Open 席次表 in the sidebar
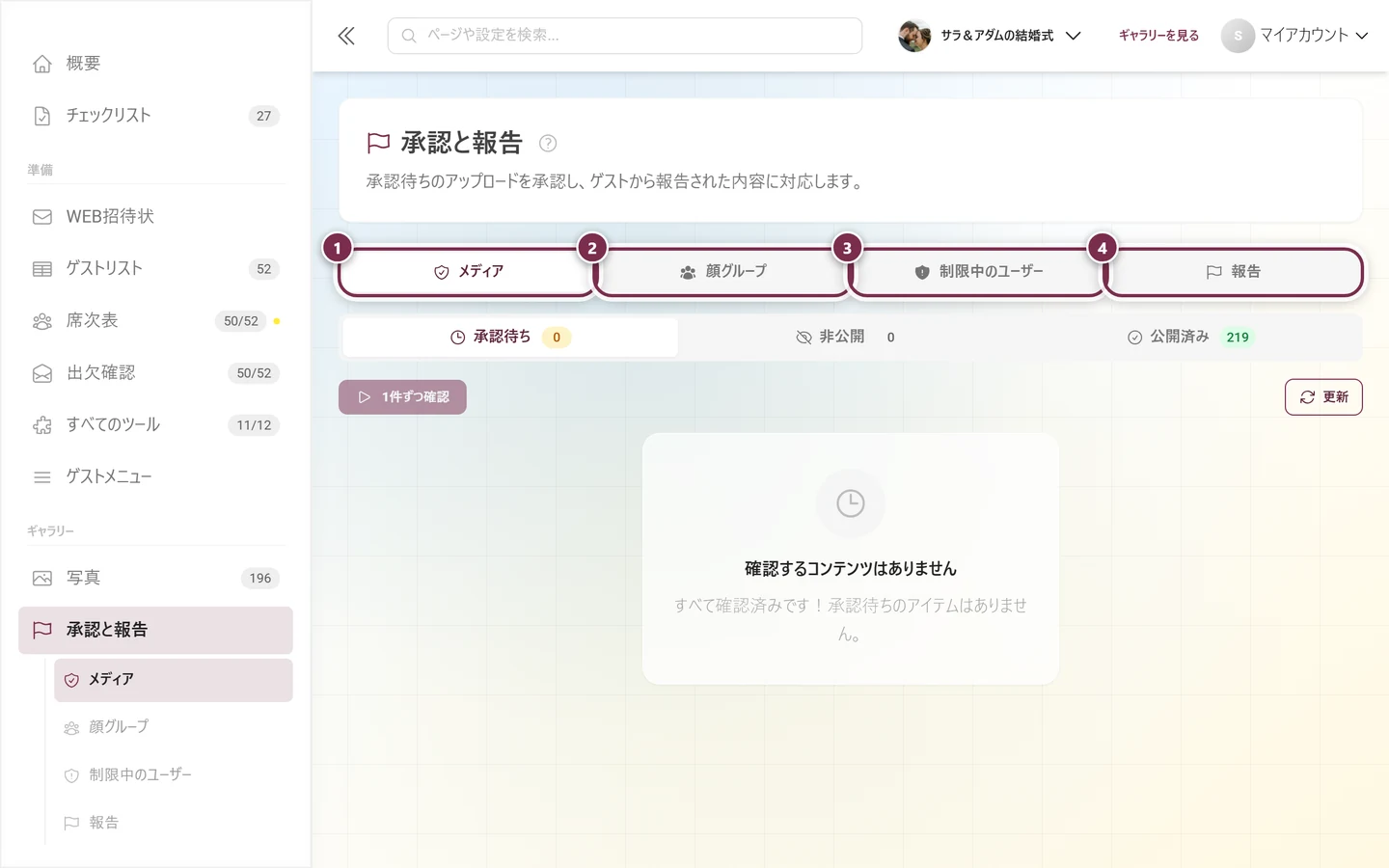The height and width of the screenshot is (868, 1389). pyautogui.click(x=156, y=321)
